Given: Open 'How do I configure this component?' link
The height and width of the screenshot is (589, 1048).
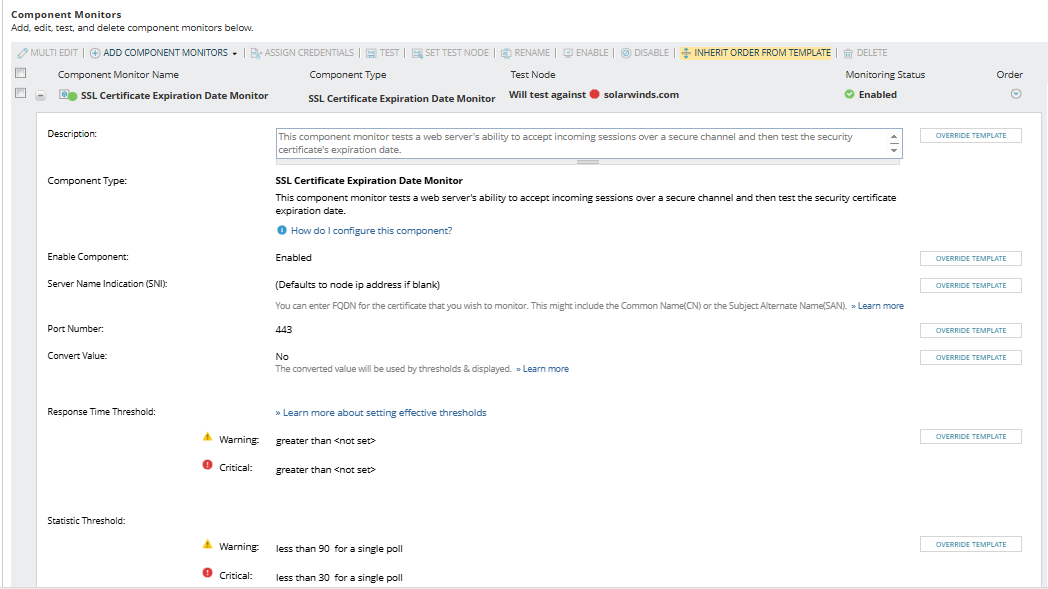Looking at the screenshot, I should click(x=371, y=231).
